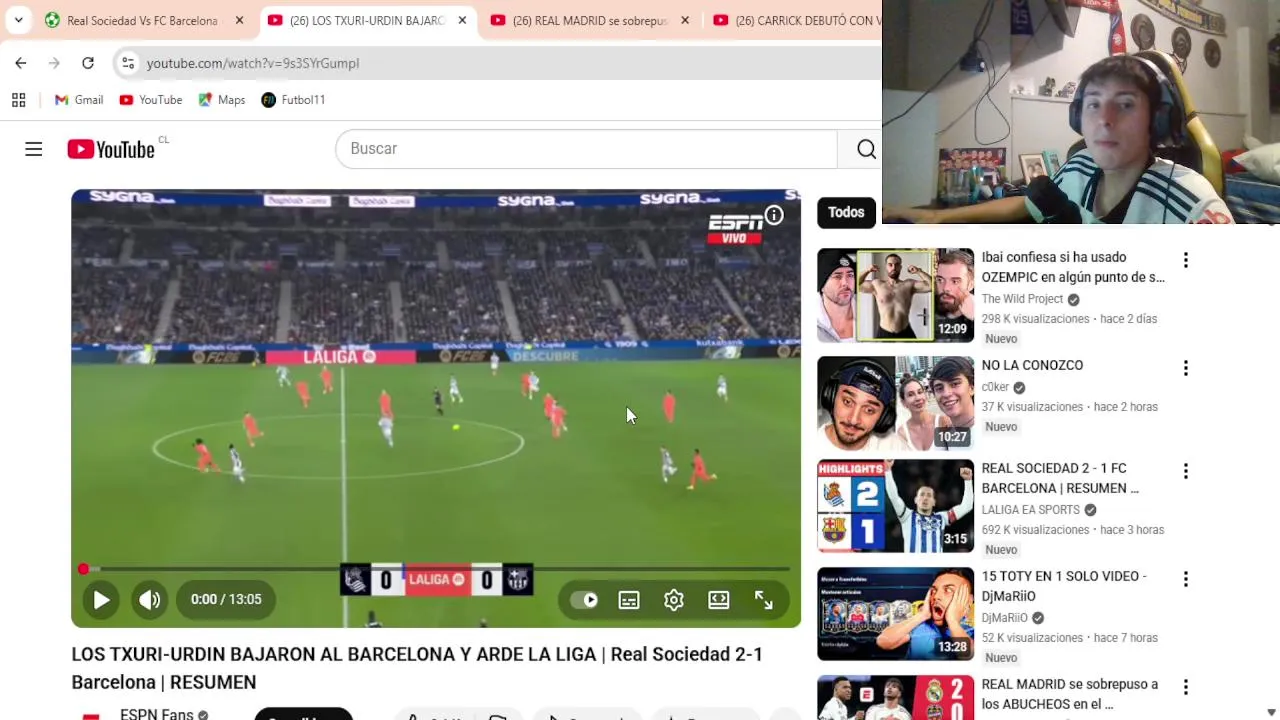Open the Gmail bookmark
Screen dimensions: 1280x720
(79, 100)
